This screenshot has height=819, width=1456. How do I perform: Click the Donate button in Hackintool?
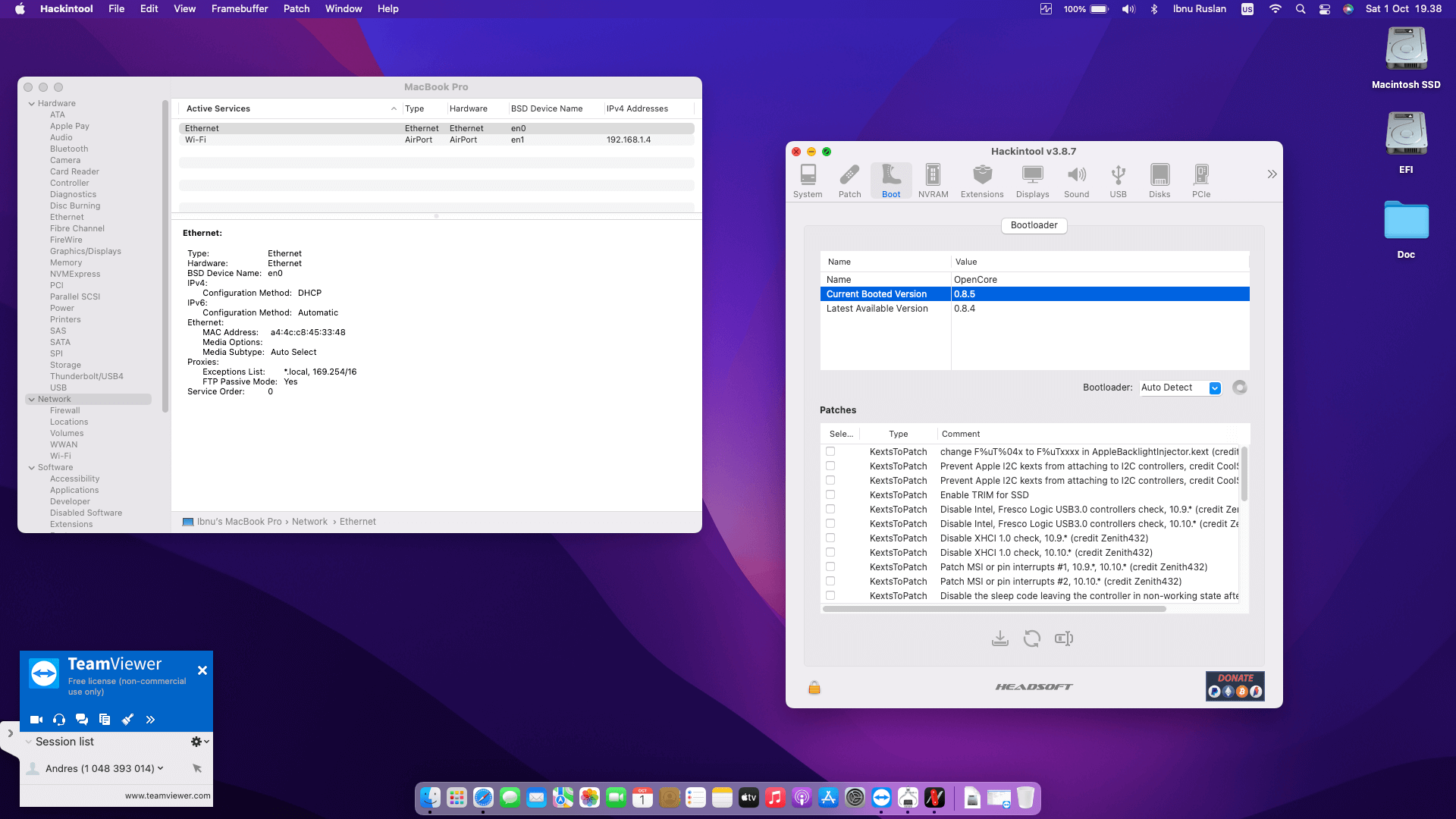1235,686
